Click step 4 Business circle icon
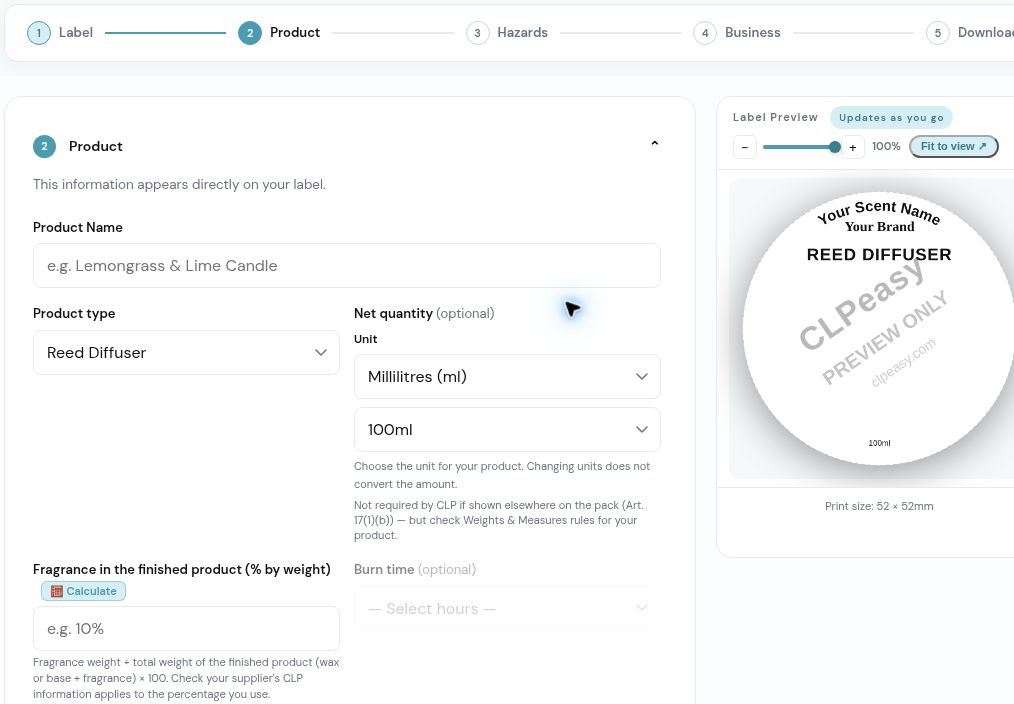Image resolution: width=1014 pixels, height=704 pixels. (x=705, y=33)
